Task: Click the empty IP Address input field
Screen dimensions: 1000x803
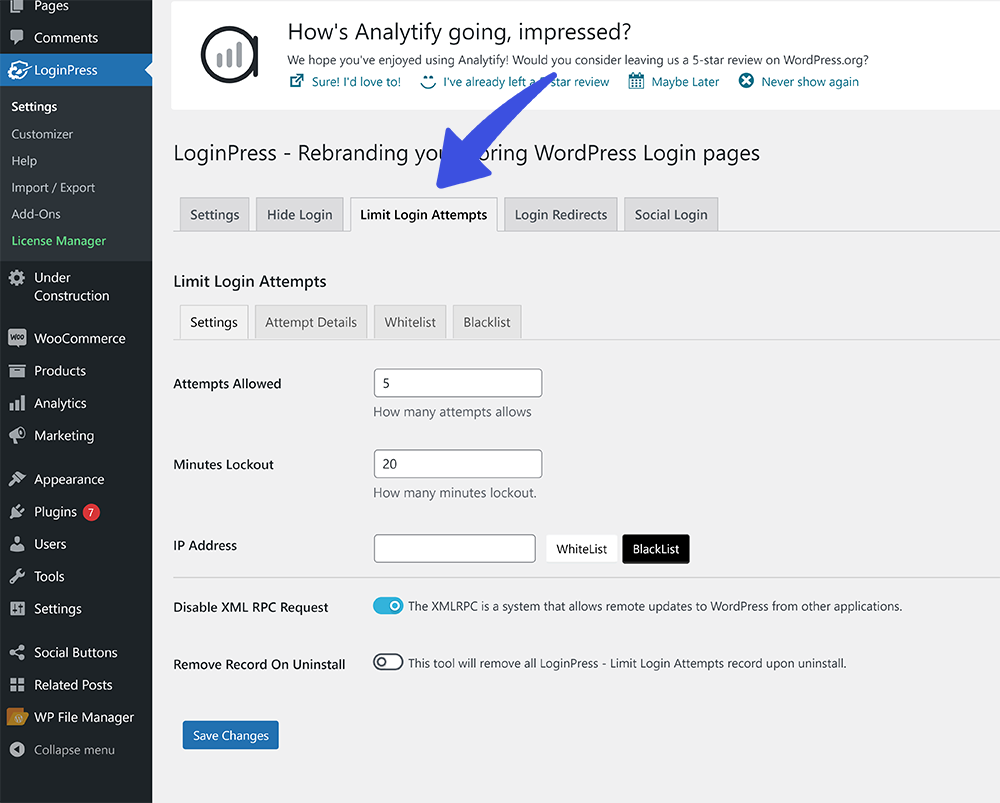Action: coord(455,548)
